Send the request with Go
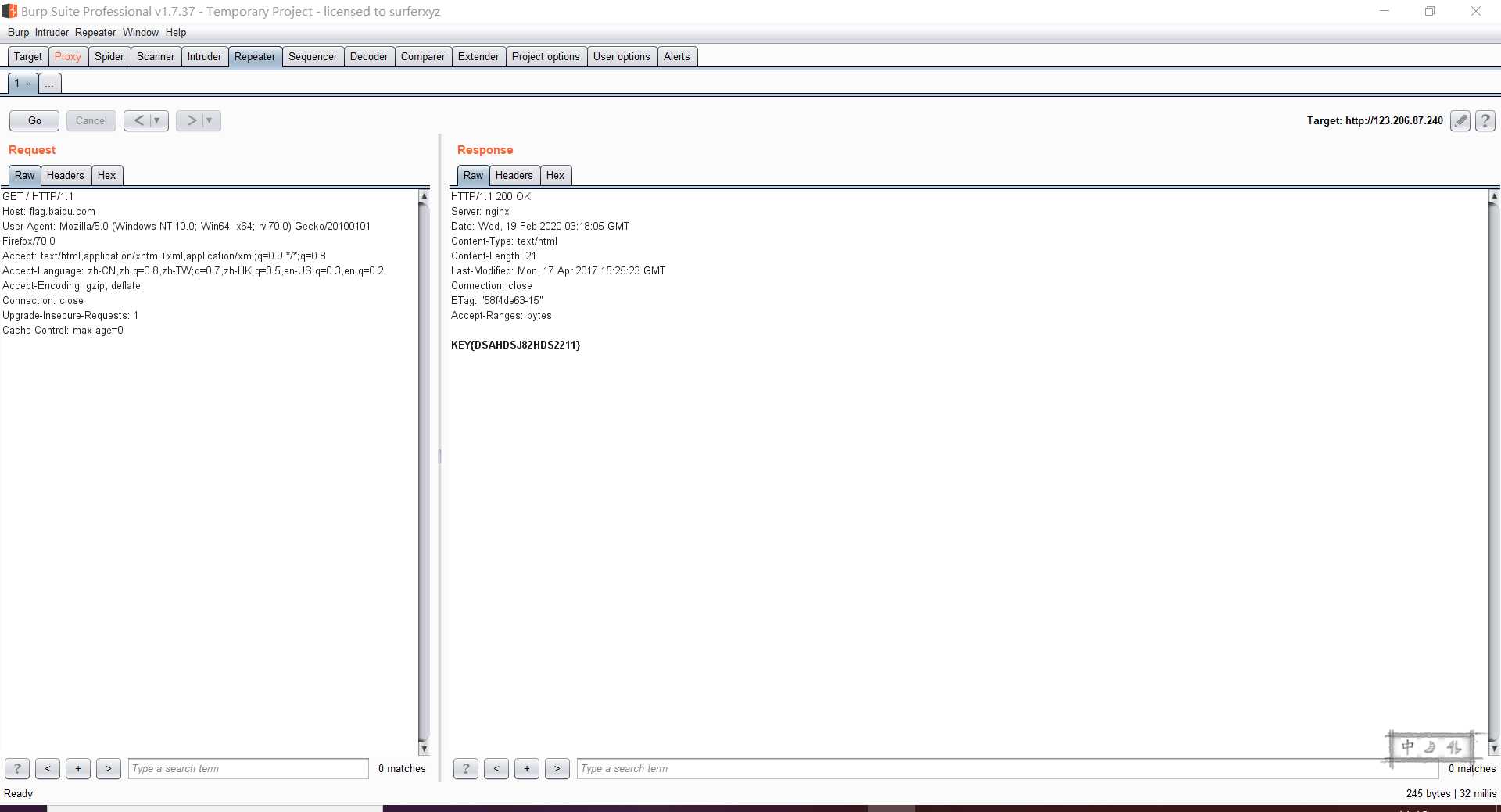Screen dimensions: 1501x812 coord(34,120)
